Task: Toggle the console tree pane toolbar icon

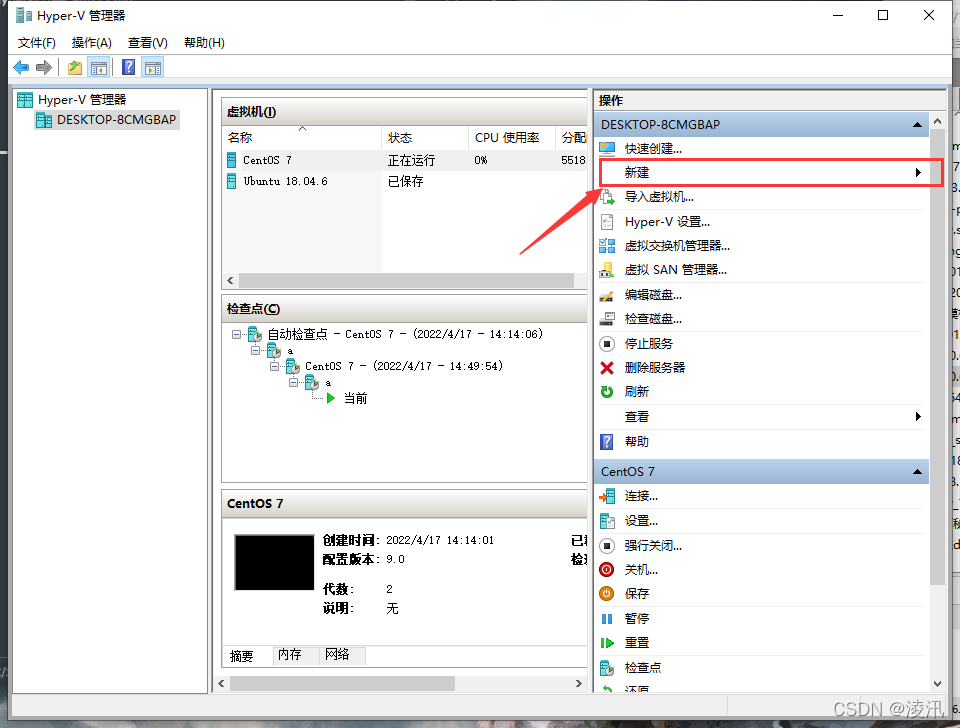Action: 99,67
